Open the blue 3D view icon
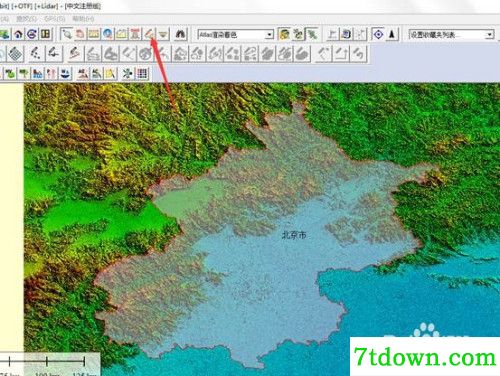 click(346, 34)
